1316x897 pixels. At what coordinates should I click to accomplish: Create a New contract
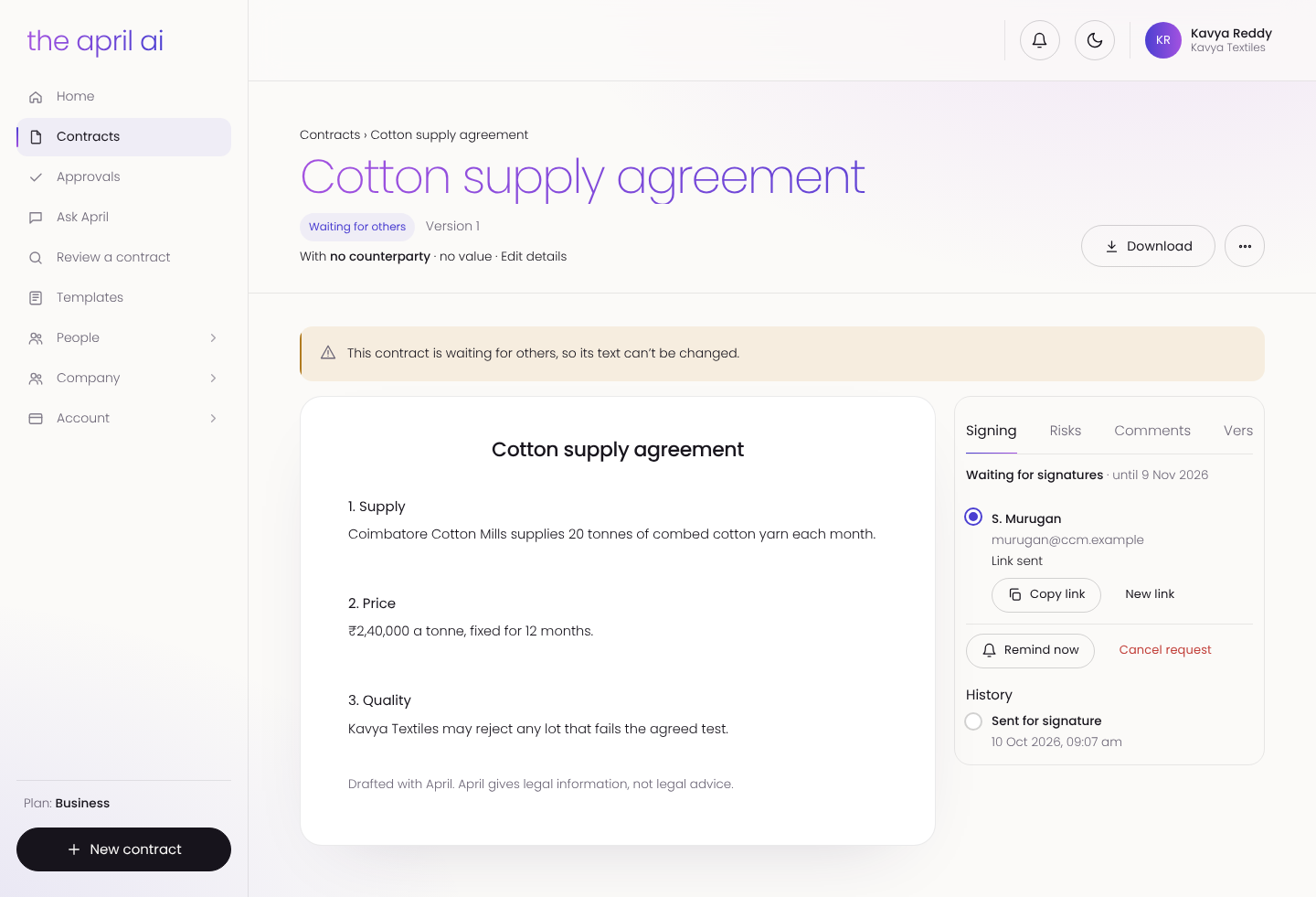[123, 849]
